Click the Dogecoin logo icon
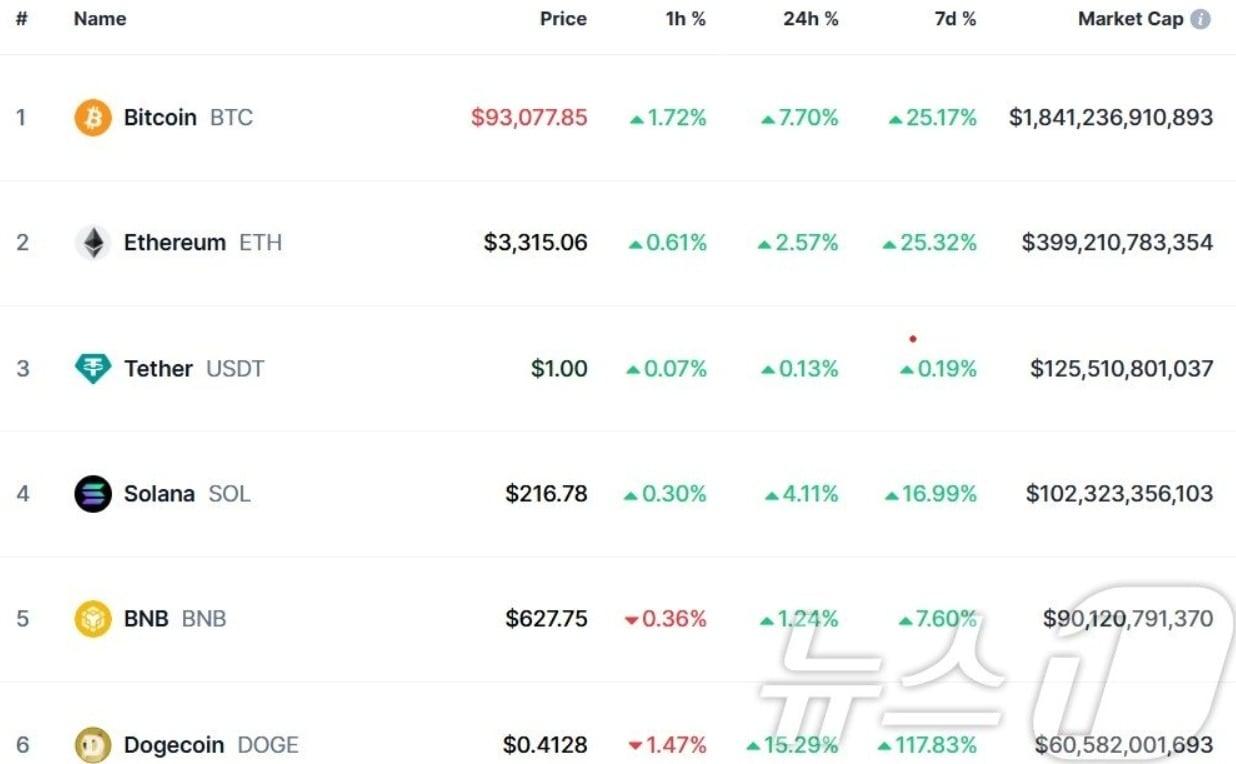 (93, 745)
